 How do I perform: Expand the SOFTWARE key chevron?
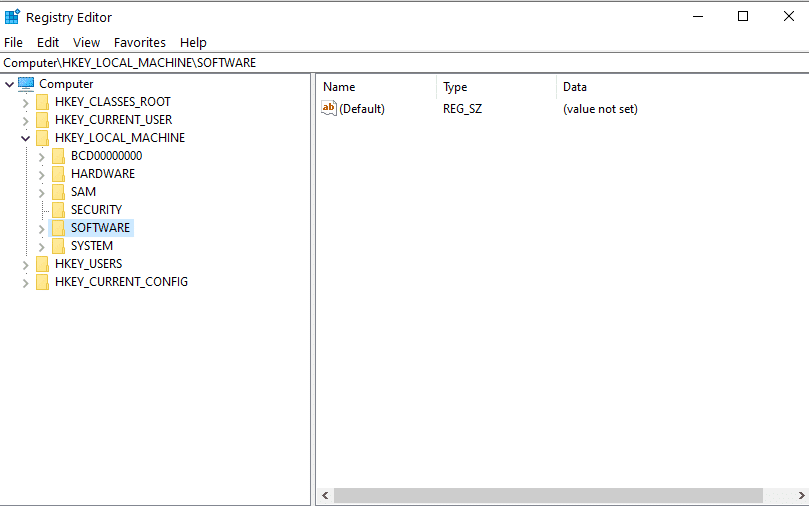[41, 228]
